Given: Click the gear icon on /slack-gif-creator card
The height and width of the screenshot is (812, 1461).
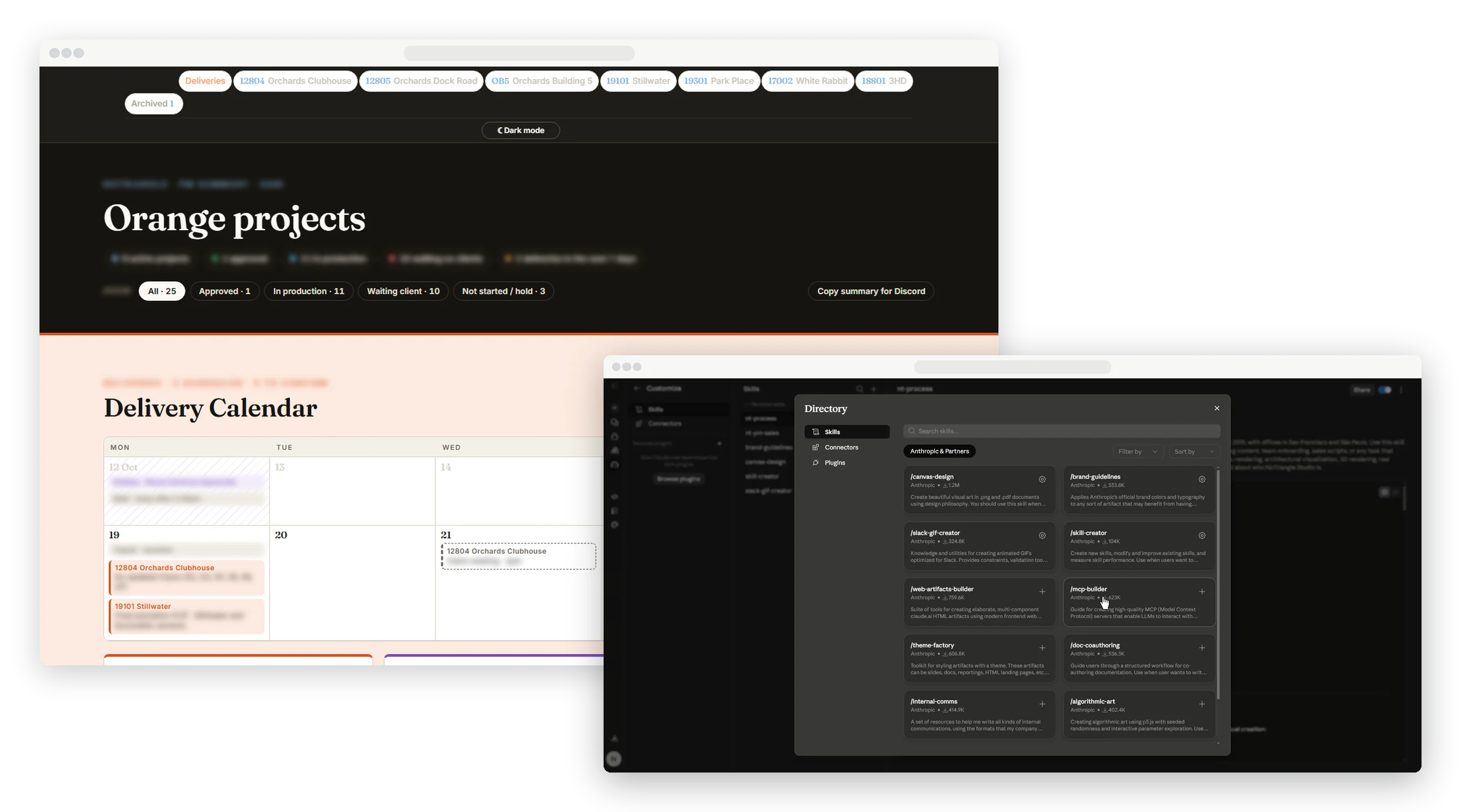Looking at the screenshot, I should tap(1042, 535).
